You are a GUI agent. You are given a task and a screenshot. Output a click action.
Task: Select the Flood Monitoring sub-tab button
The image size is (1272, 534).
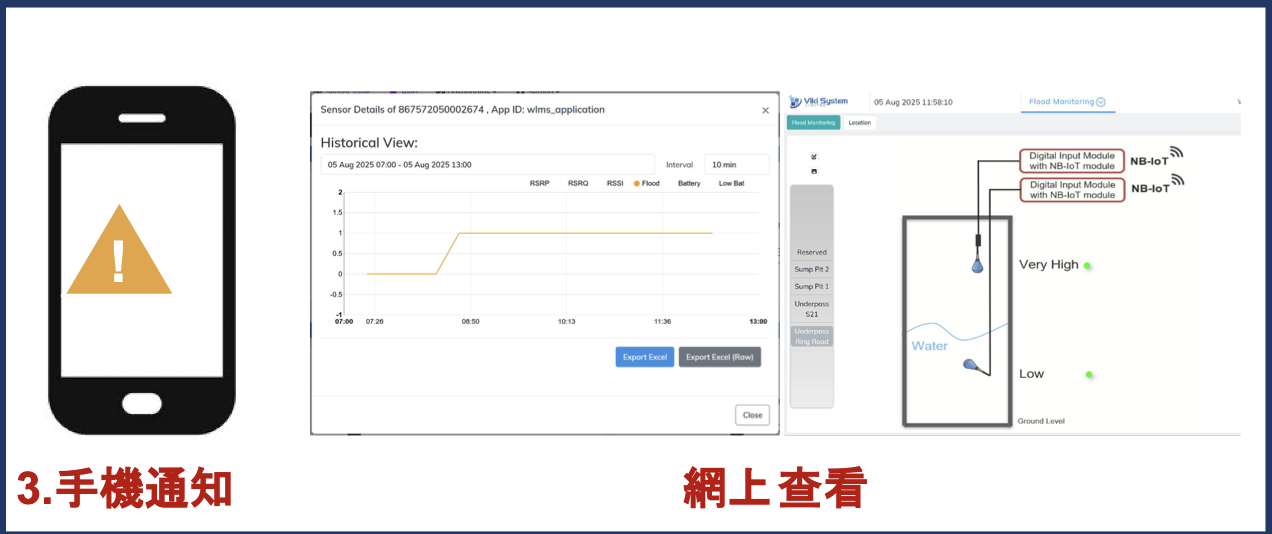tap(813, 123)
